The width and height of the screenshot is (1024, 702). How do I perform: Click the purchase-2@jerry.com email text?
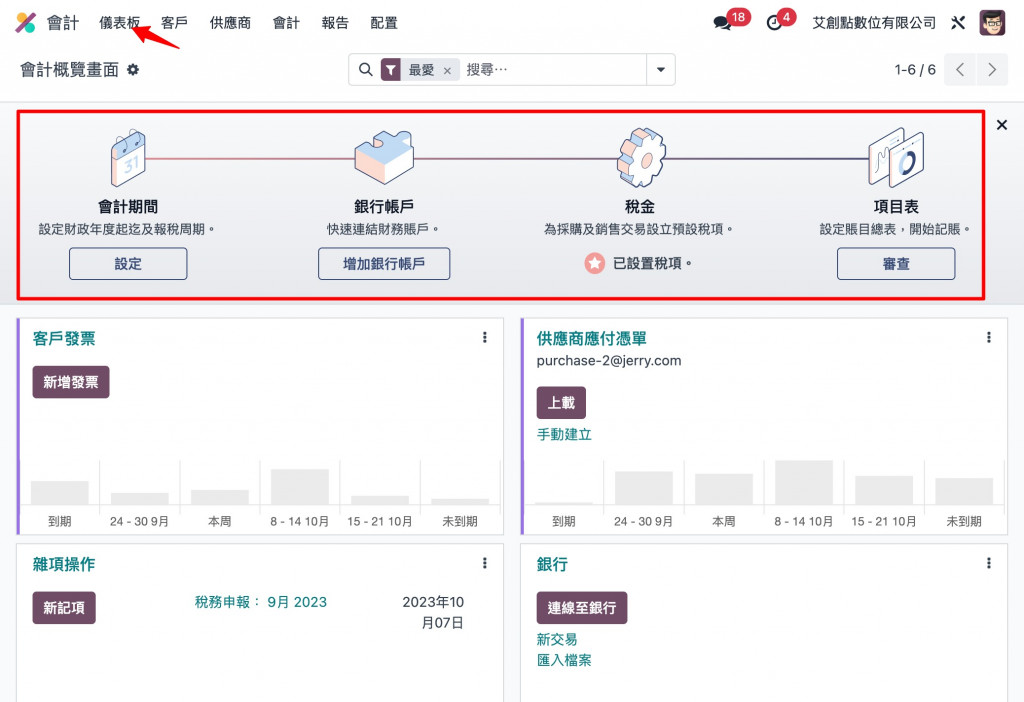(x=609, y=360)
